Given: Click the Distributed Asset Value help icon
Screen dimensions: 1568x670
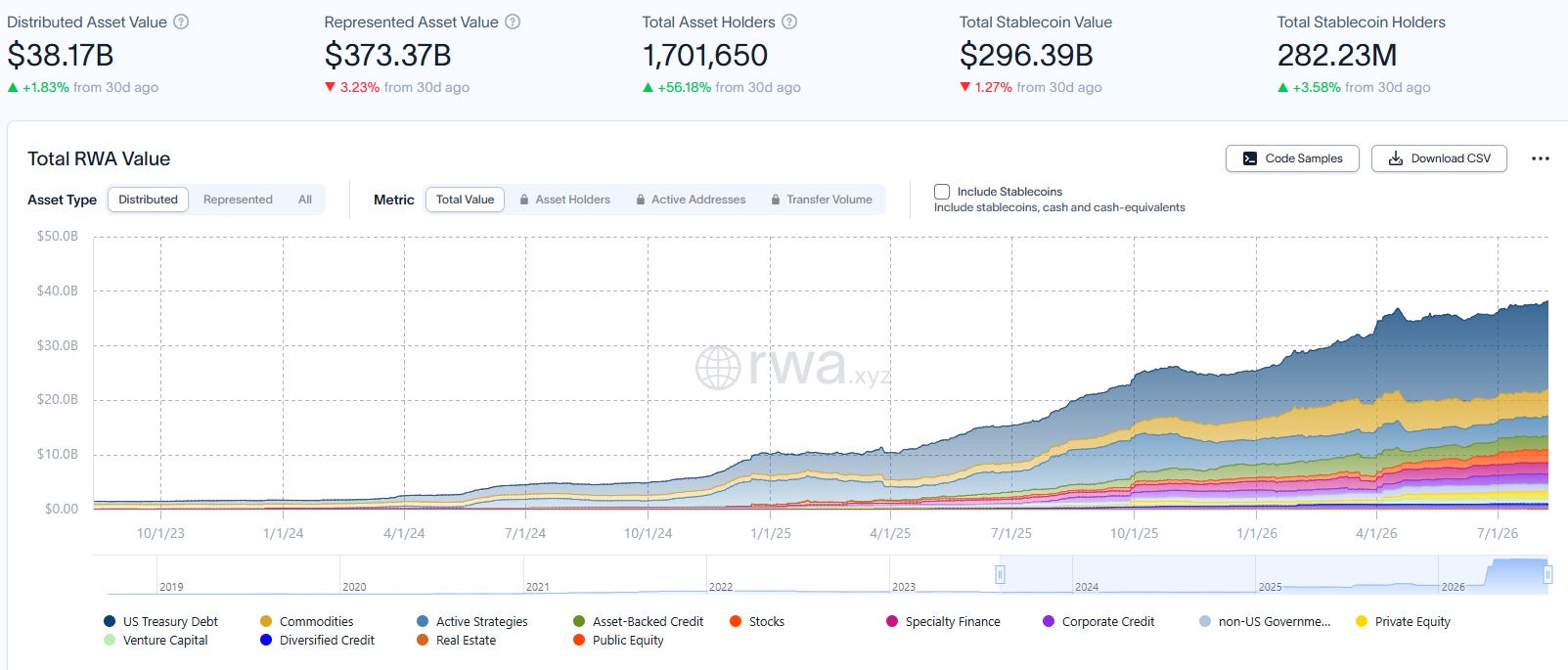Looking at the screenshot, I should (181, 22).
